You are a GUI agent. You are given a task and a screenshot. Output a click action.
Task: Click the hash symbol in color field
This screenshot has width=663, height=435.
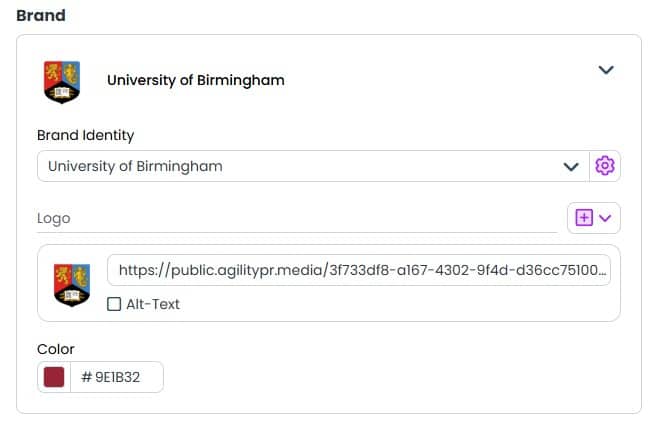pyautogui.click(x=86, y=377)
